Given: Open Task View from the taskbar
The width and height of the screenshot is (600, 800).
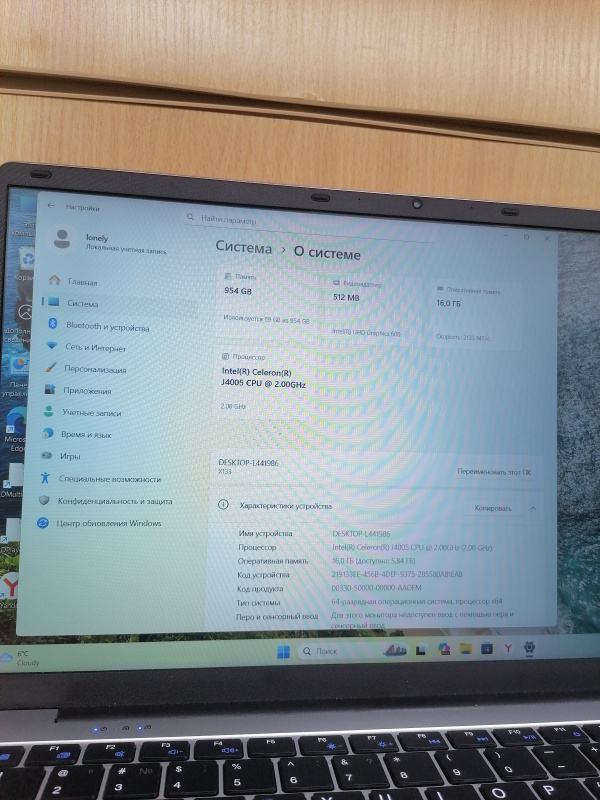Looking at the screenshot, I should pyautogui.click(x=421, y=650).
